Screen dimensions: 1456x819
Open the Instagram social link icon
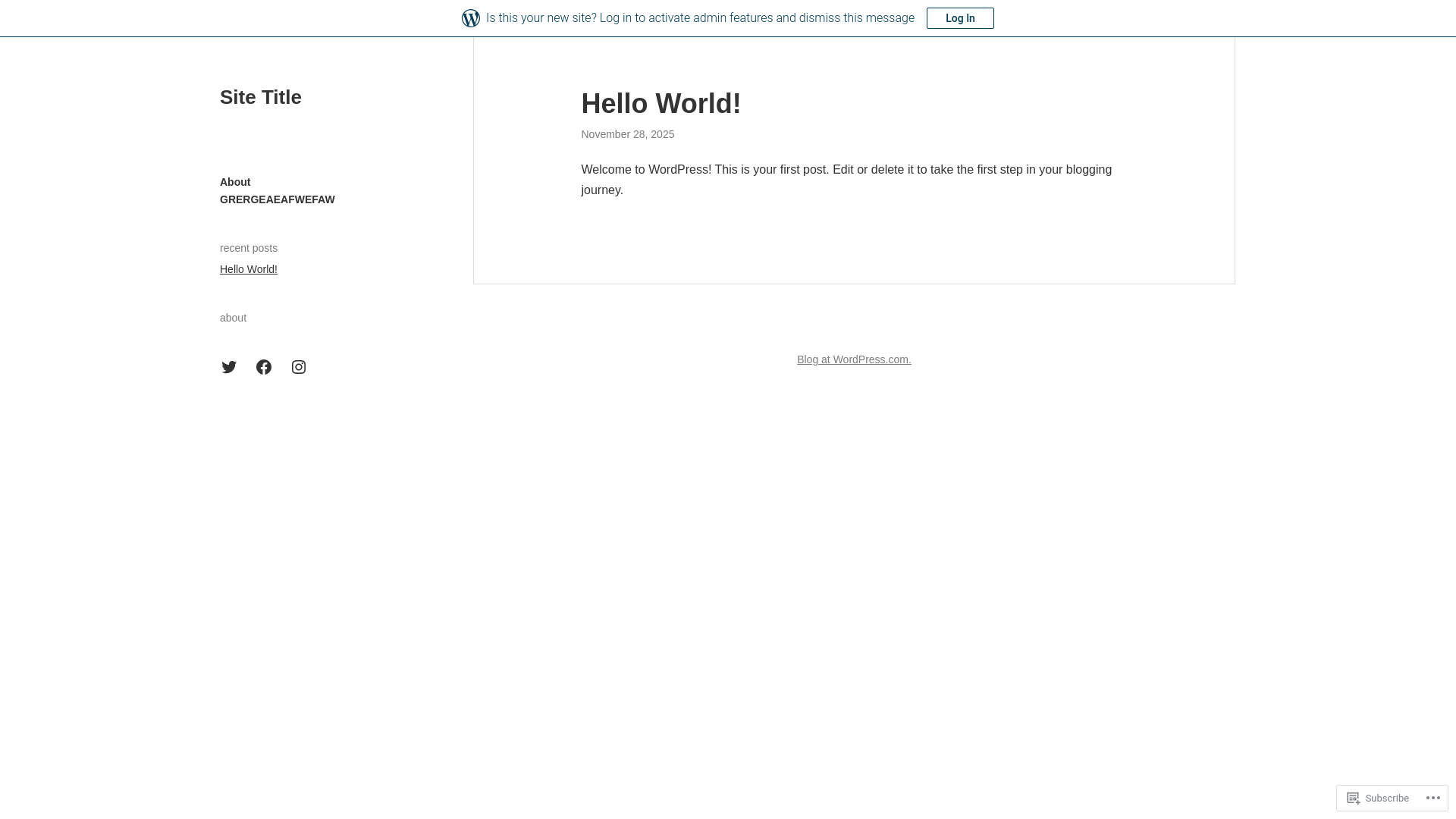coord(299,367)
